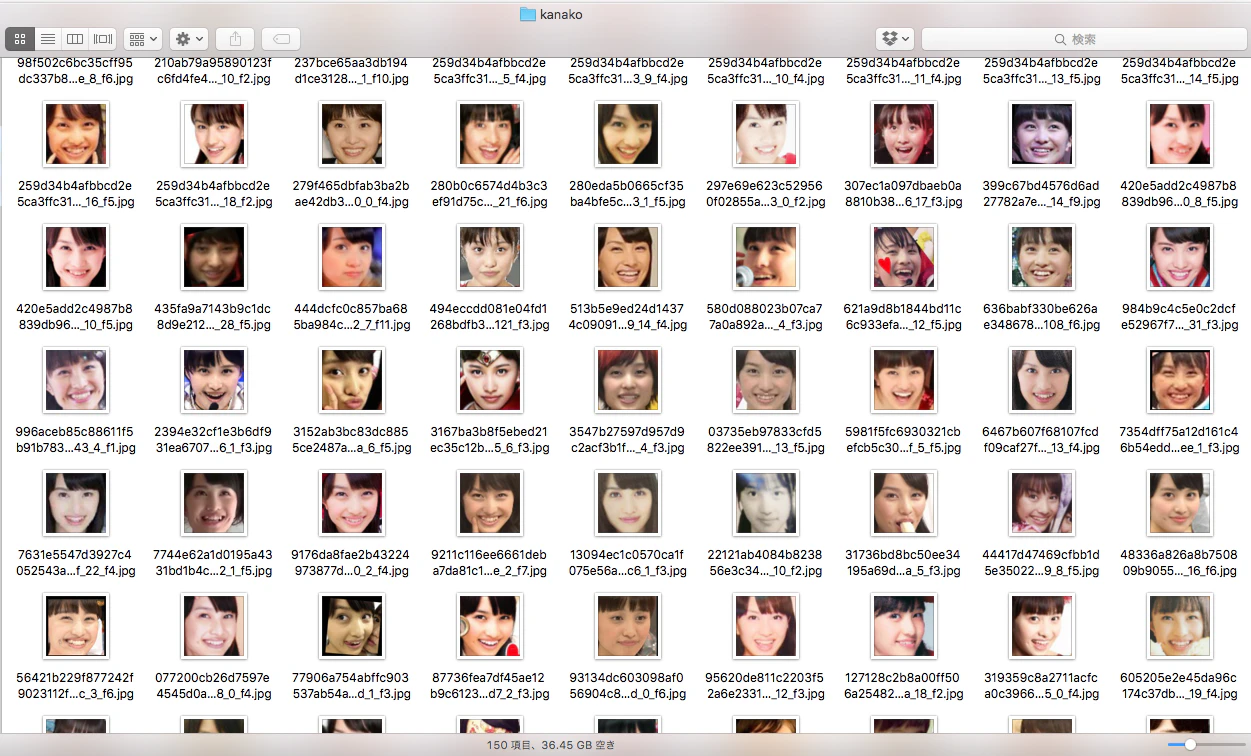
Task: Select thumbnail of 435fa9a7143b9c1dc file
Action: pyautogui.click(x=214, y=257)
